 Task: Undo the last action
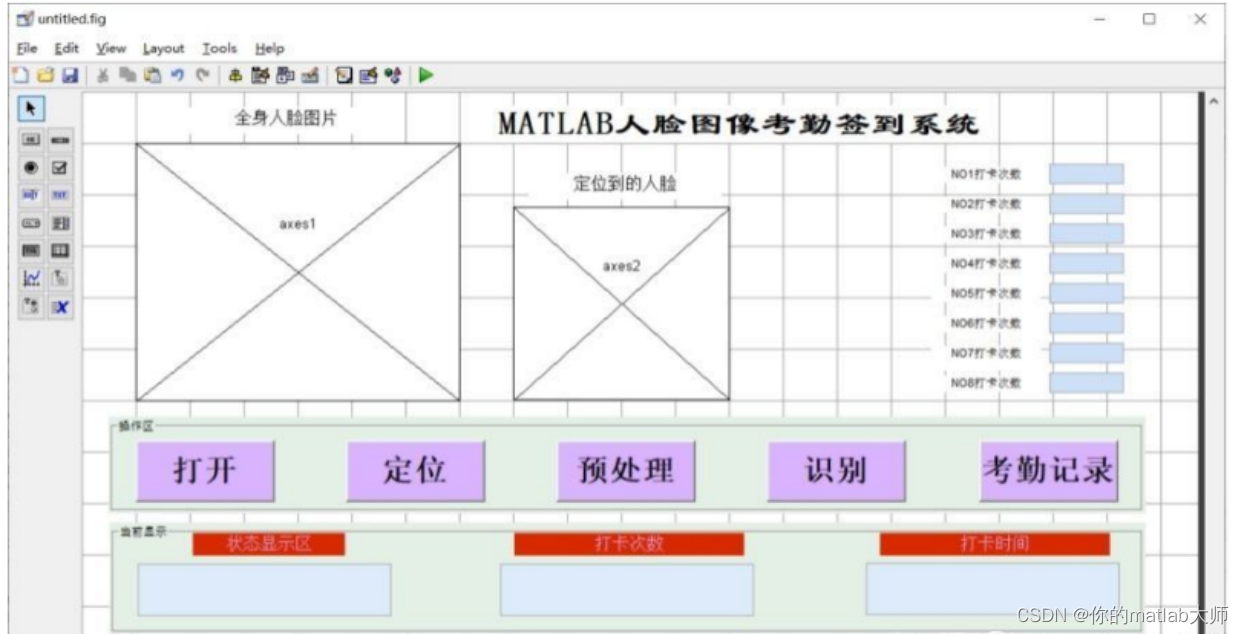click(x=177, y=75)
